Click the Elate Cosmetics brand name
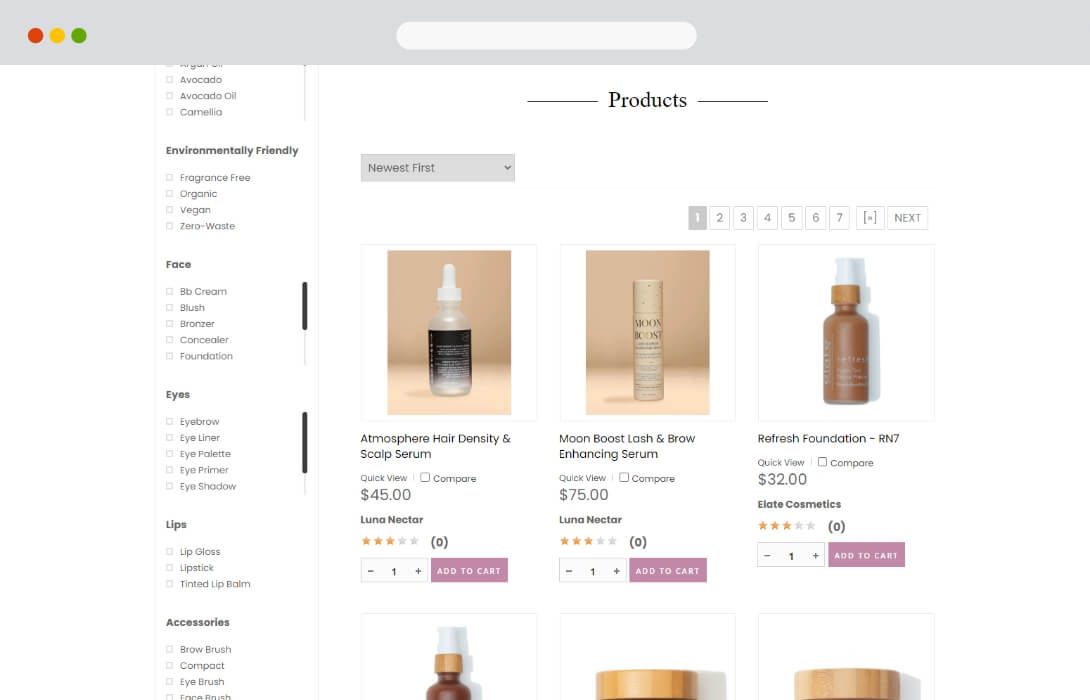The width and height of the screenshot is (1090, 700). [799, 504]
